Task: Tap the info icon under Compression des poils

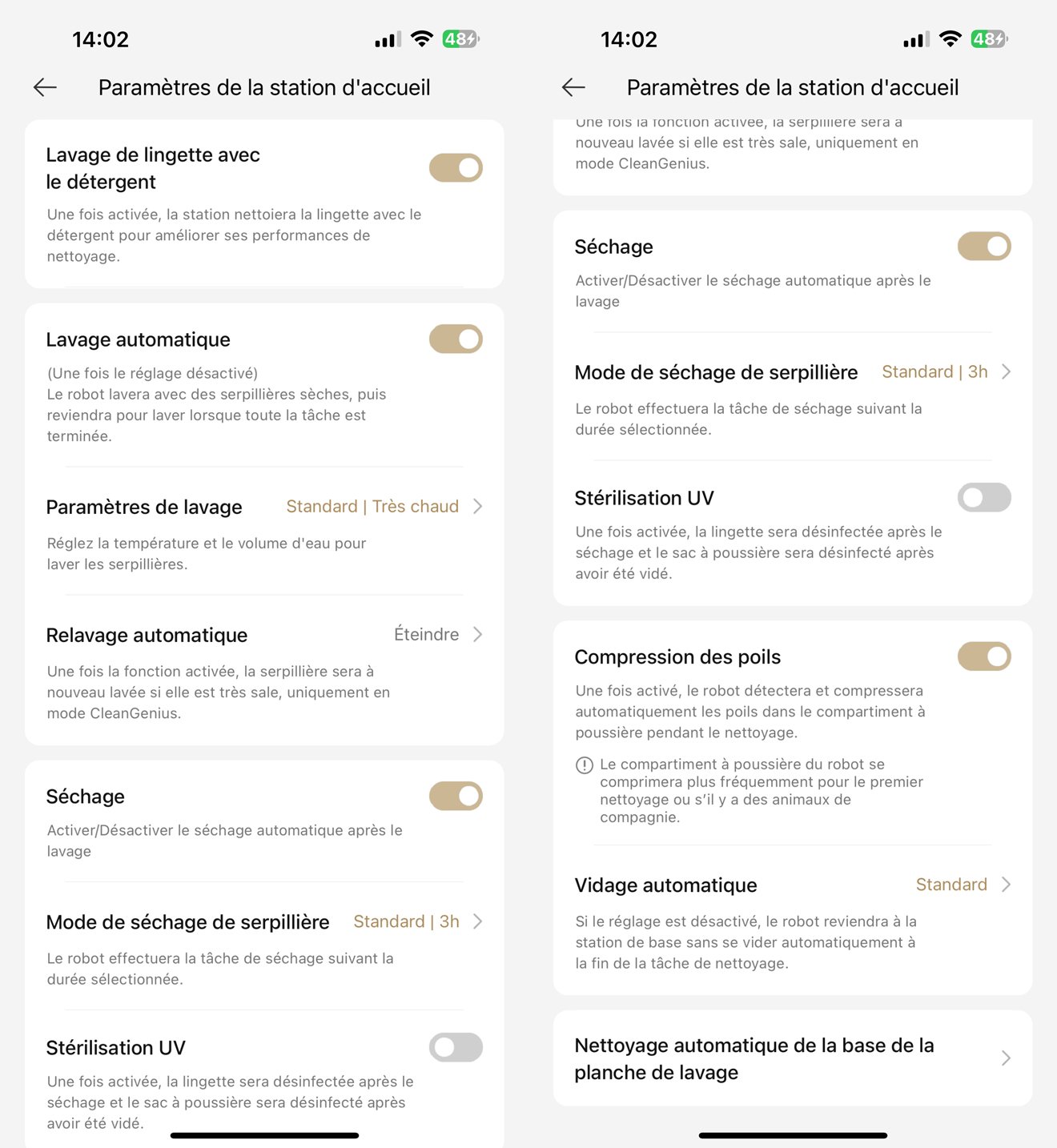Action: click(585, 765)
